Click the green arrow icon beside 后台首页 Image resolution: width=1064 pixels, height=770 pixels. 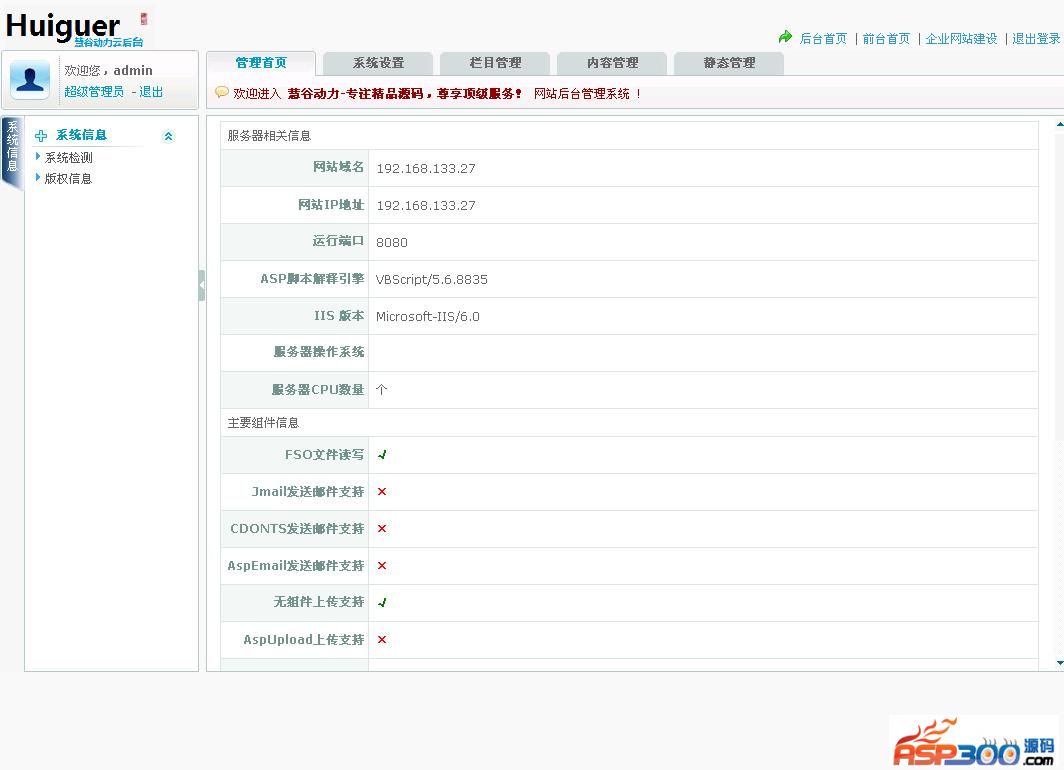(x=785, y=38)
